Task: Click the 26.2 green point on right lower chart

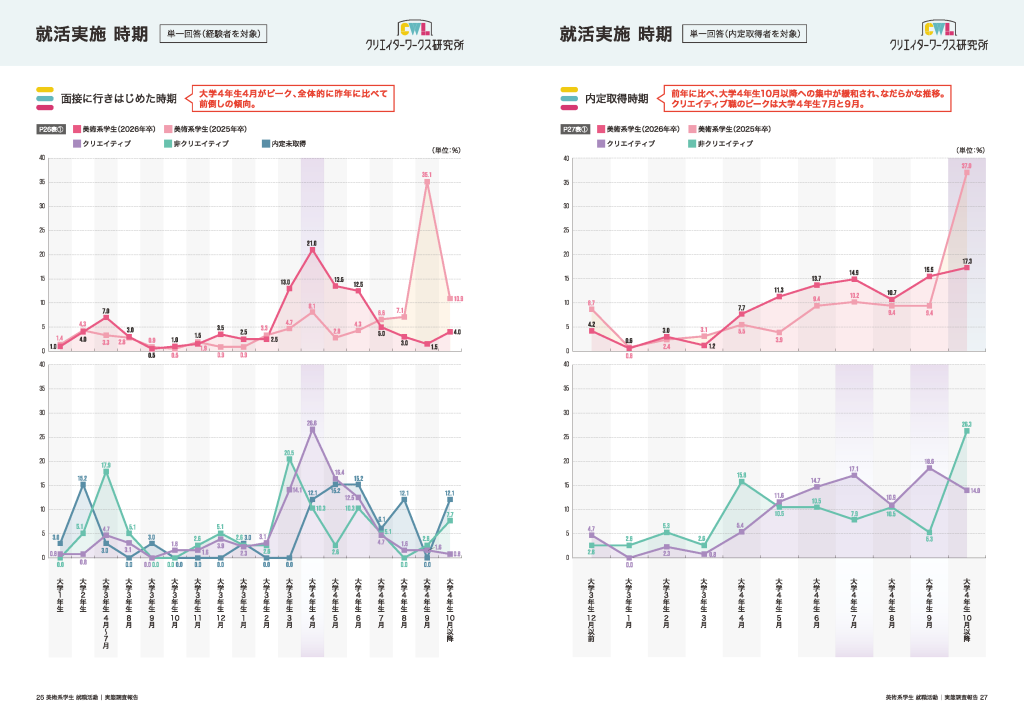Action: click(967, 431)
